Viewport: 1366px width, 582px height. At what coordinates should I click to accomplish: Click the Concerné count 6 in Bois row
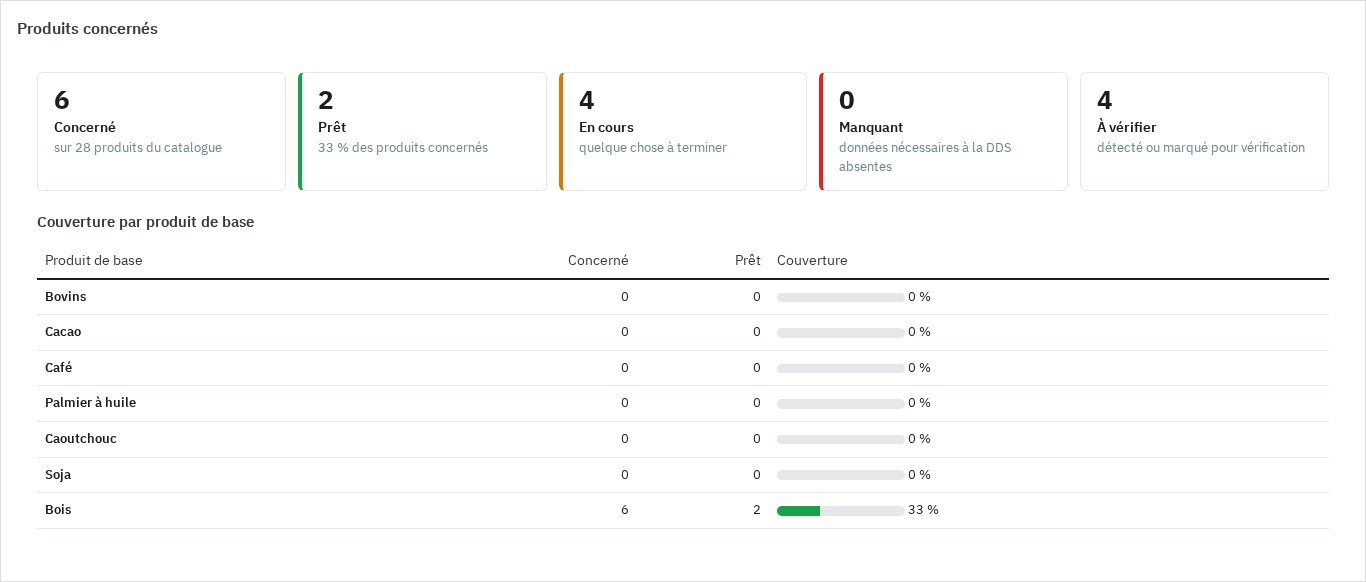tap(625, 510)
